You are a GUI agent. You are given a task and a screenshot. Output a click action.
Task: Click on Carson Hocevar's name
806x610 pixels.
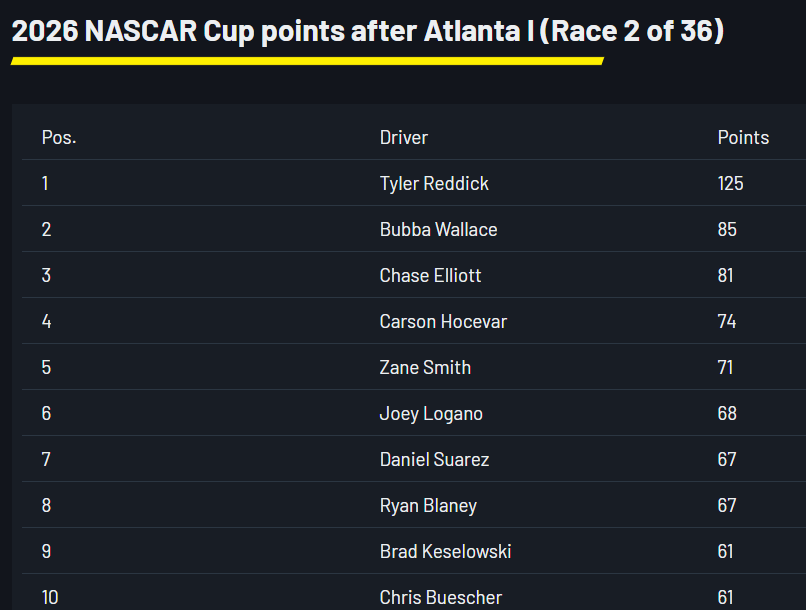(x=443, y=322)
